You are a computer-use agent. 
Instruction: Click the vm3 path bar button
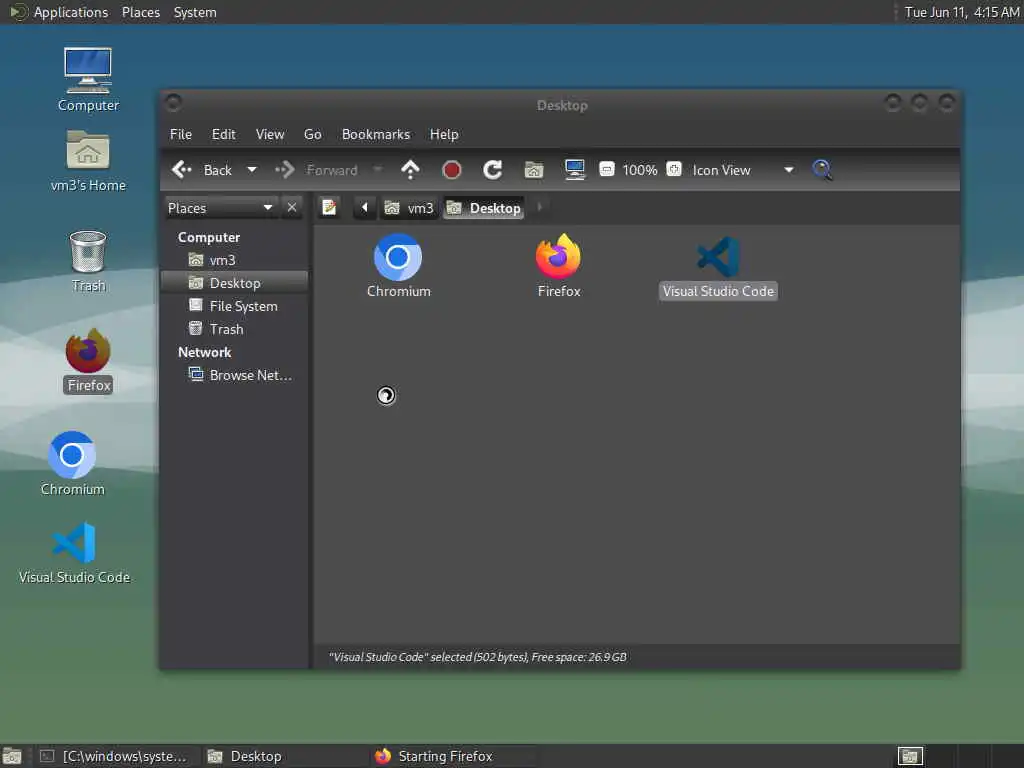(x=409, y=208)
